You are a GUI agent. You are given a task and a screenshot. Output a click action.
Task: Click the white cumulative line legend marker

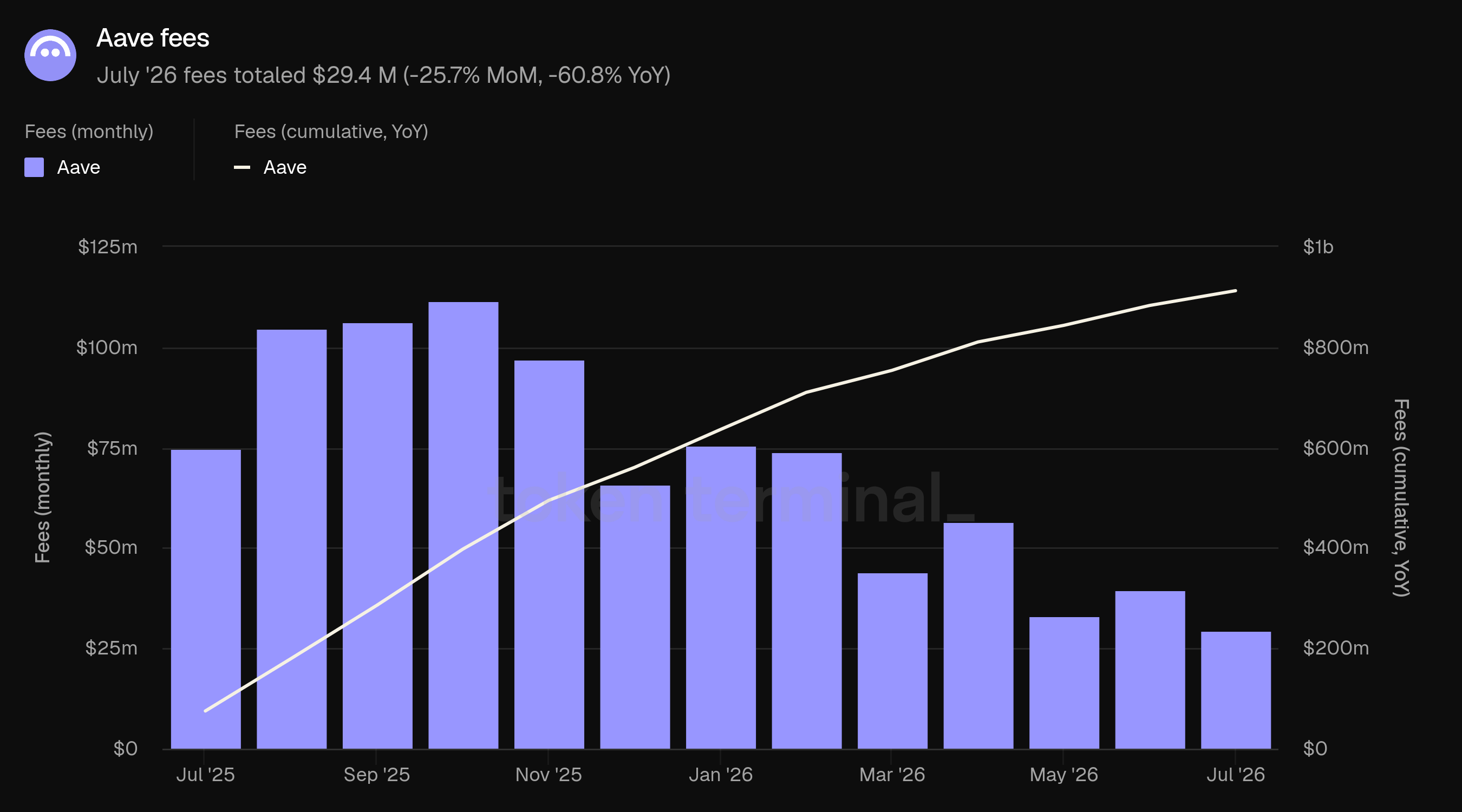pyautogui.click(x=242, y=167)
